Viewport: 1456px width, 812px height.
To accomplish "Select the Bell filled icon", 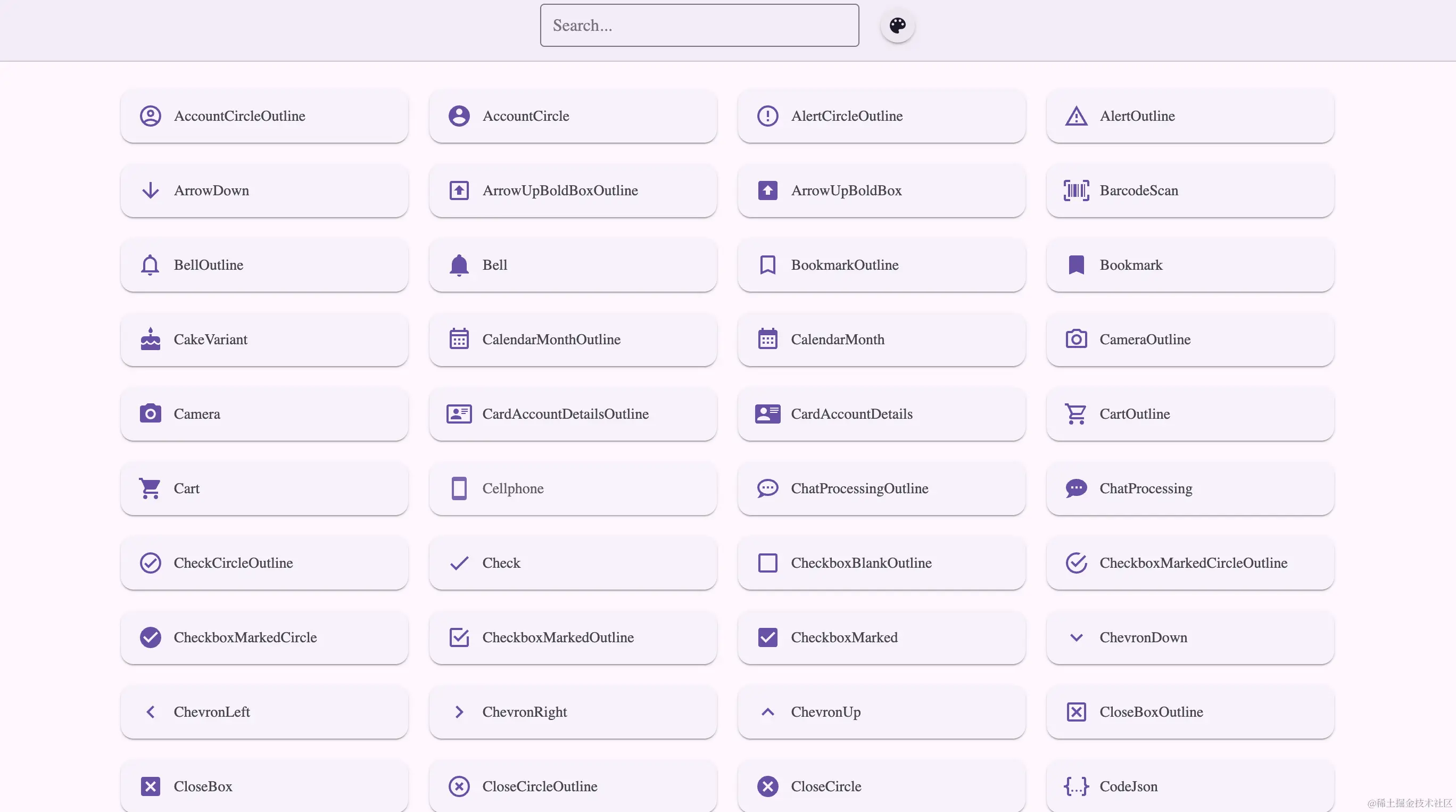I will point(458,265).
